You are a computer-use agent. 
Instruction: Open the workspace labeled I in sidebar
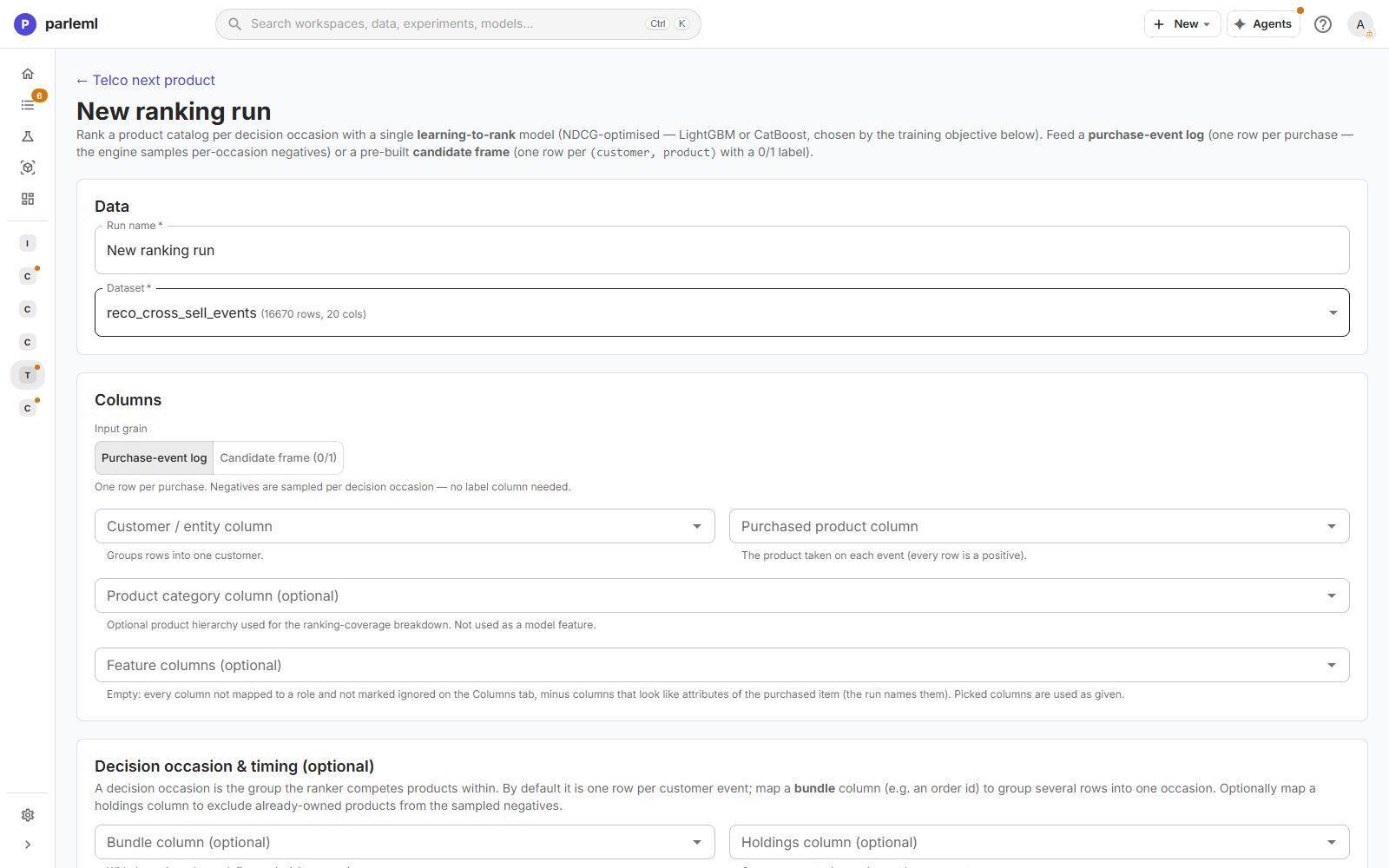point(28,243)
